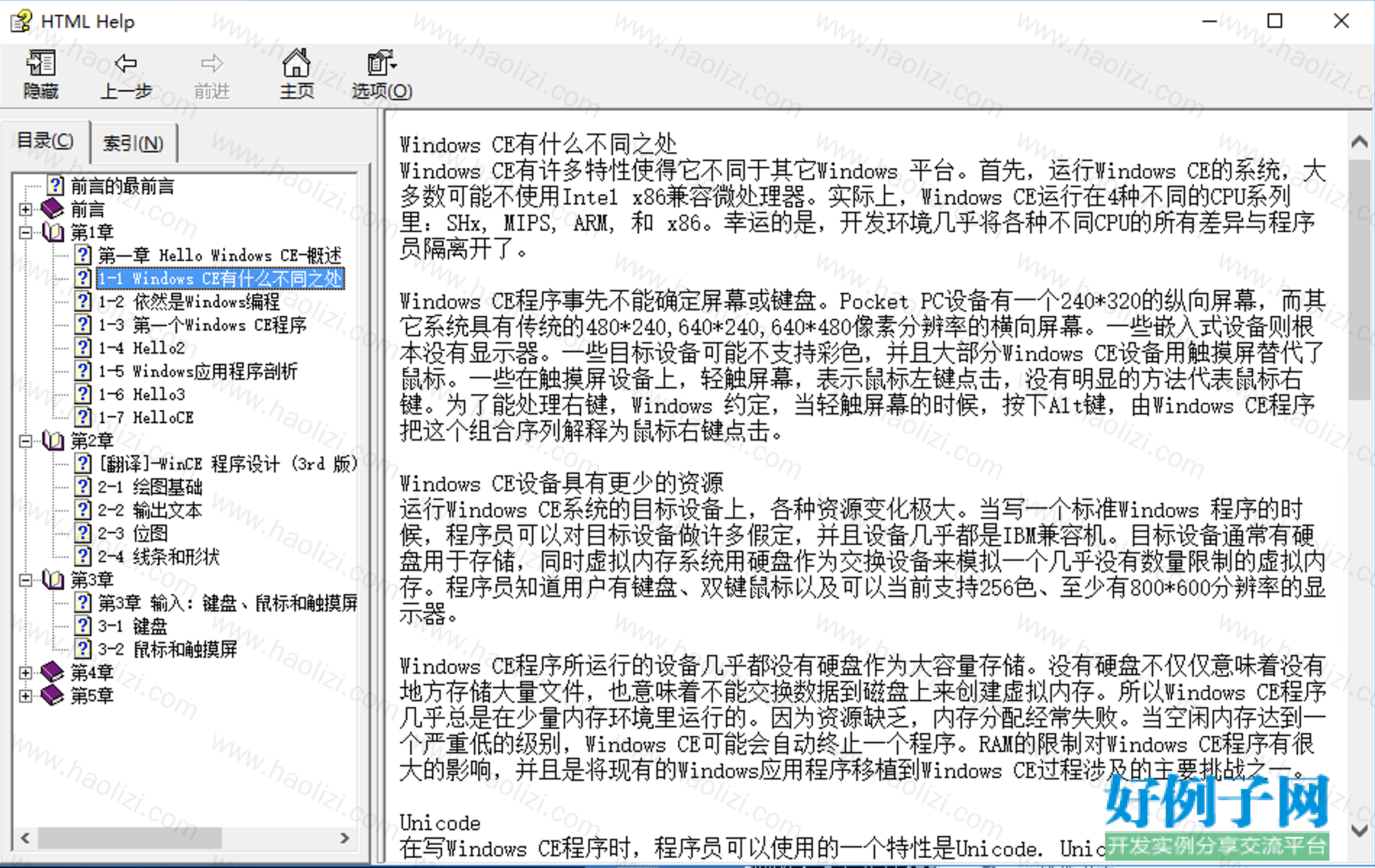
Task: Click the tree pane scroll left arrow
Action: click(25, 838)
